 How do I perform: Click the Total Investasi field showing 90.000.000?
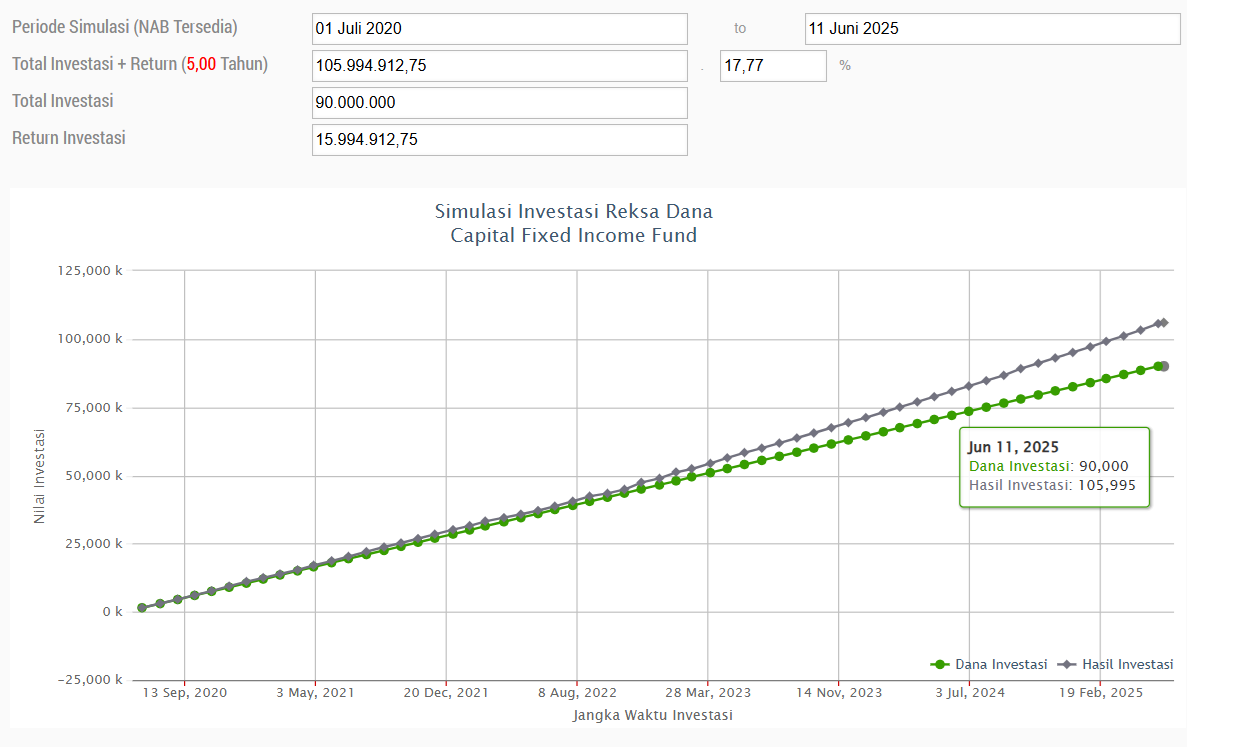[500, 103]
